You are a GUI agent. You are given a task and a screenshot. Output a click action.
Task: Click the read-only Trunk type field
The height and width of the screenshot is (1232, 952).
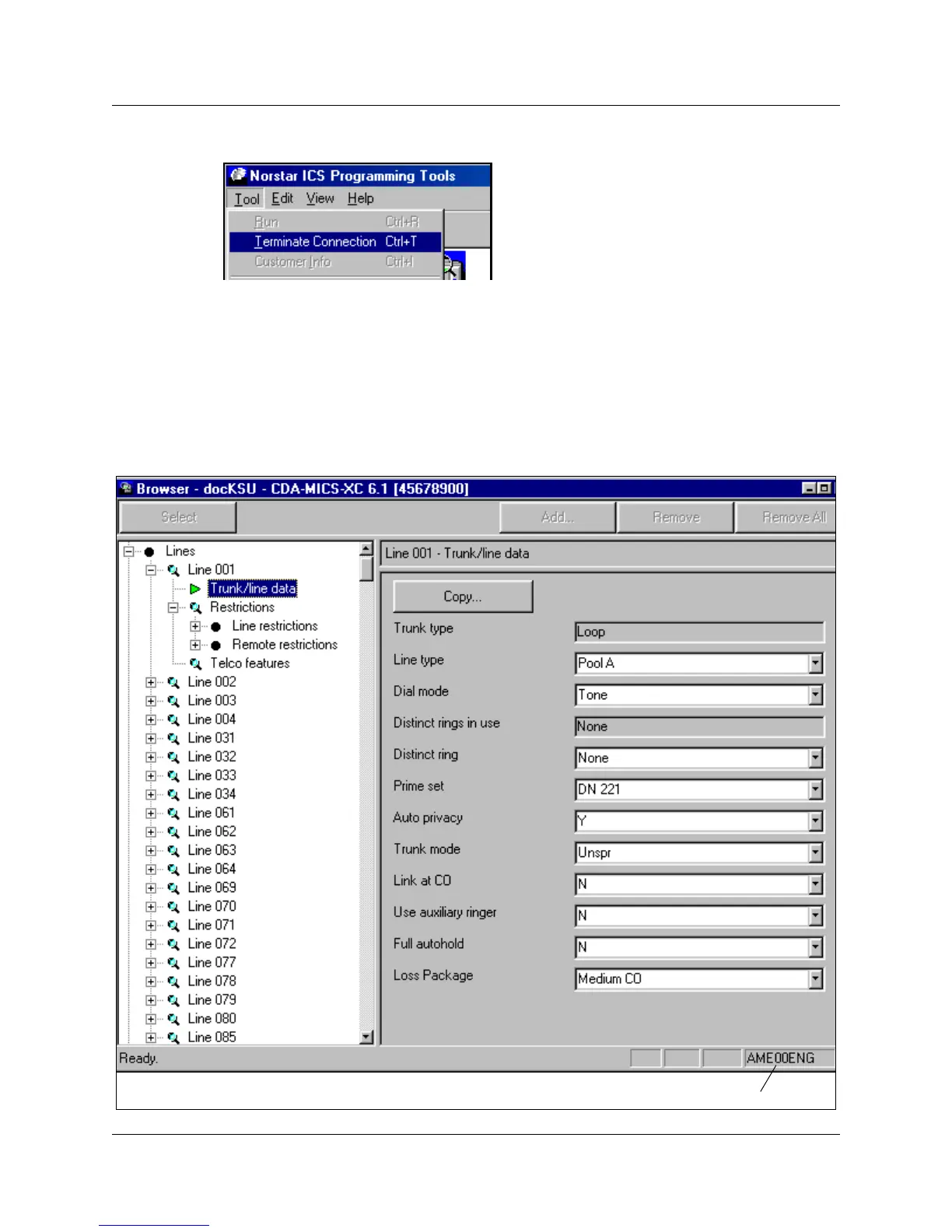click(x=699, y=632)
